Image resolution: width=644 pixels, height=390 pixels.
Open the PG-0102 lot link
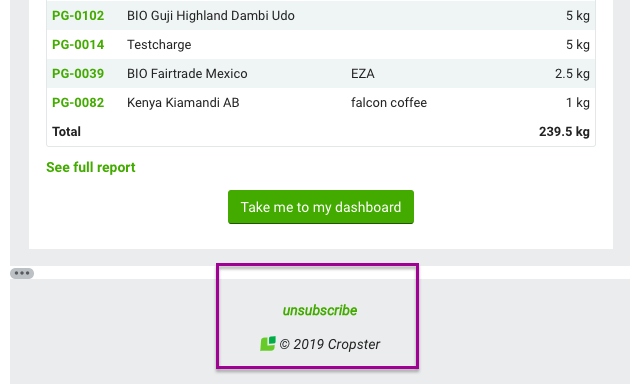click(78, 16)
